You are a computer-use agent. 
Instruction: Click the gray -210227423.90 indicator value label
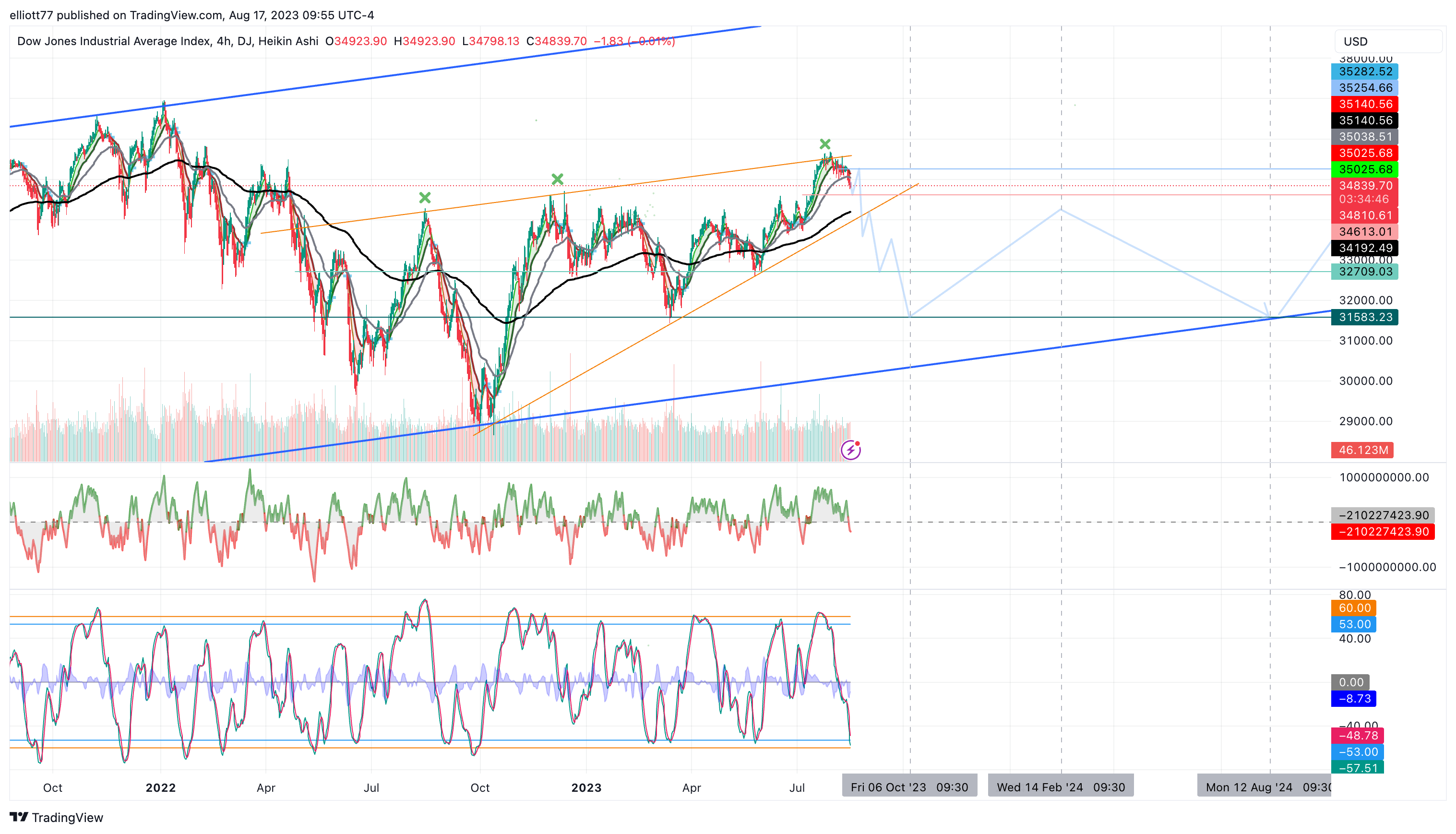tap(1383, 515)
